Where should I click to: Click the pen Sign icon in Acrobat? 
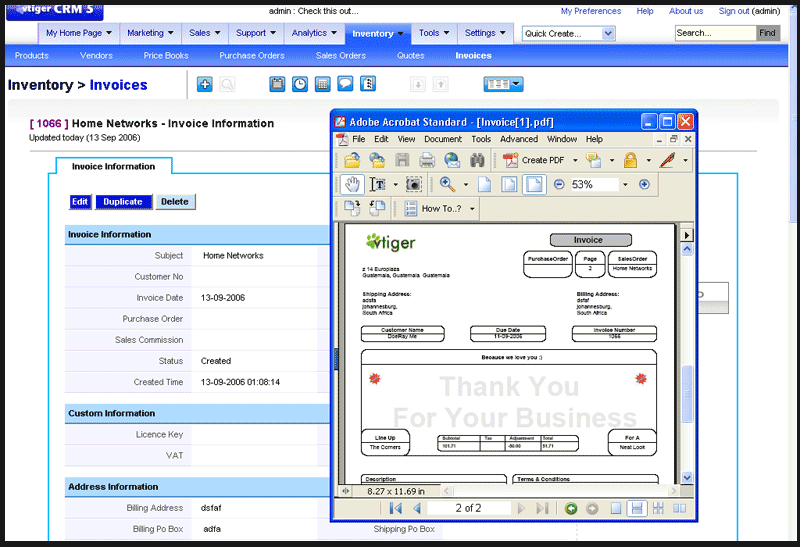(667, 160)
